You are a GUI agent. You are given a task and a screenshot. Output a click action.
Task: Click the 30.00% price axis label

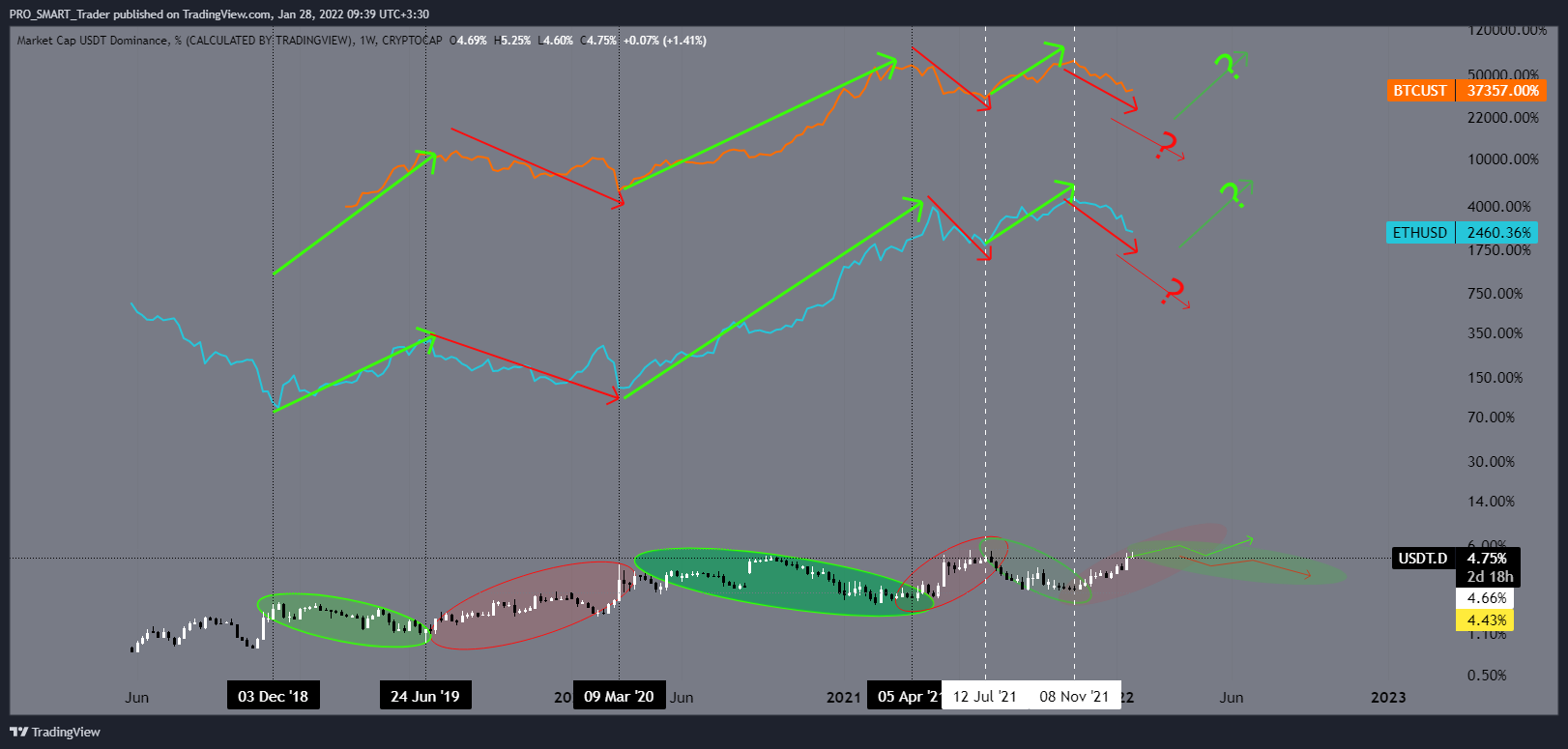pos(1492,462)
